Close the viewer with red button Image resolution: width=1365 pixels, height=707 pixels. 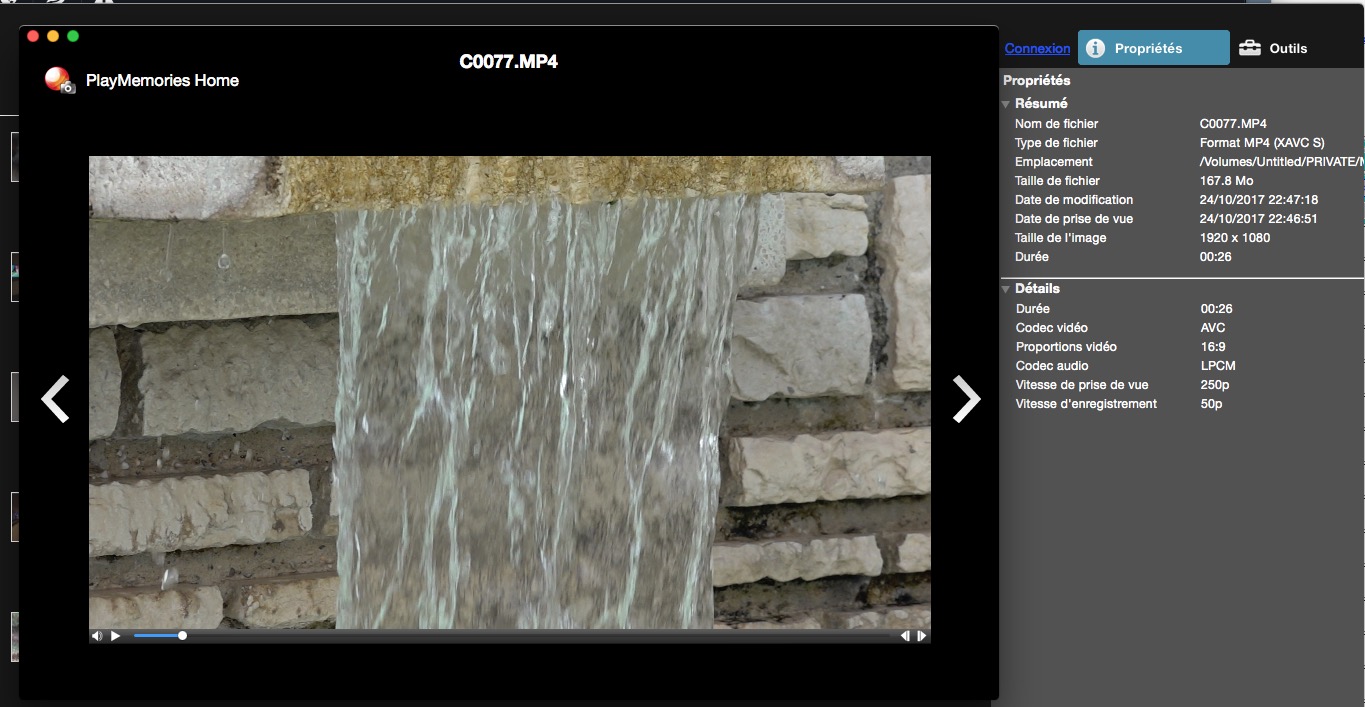33,36
